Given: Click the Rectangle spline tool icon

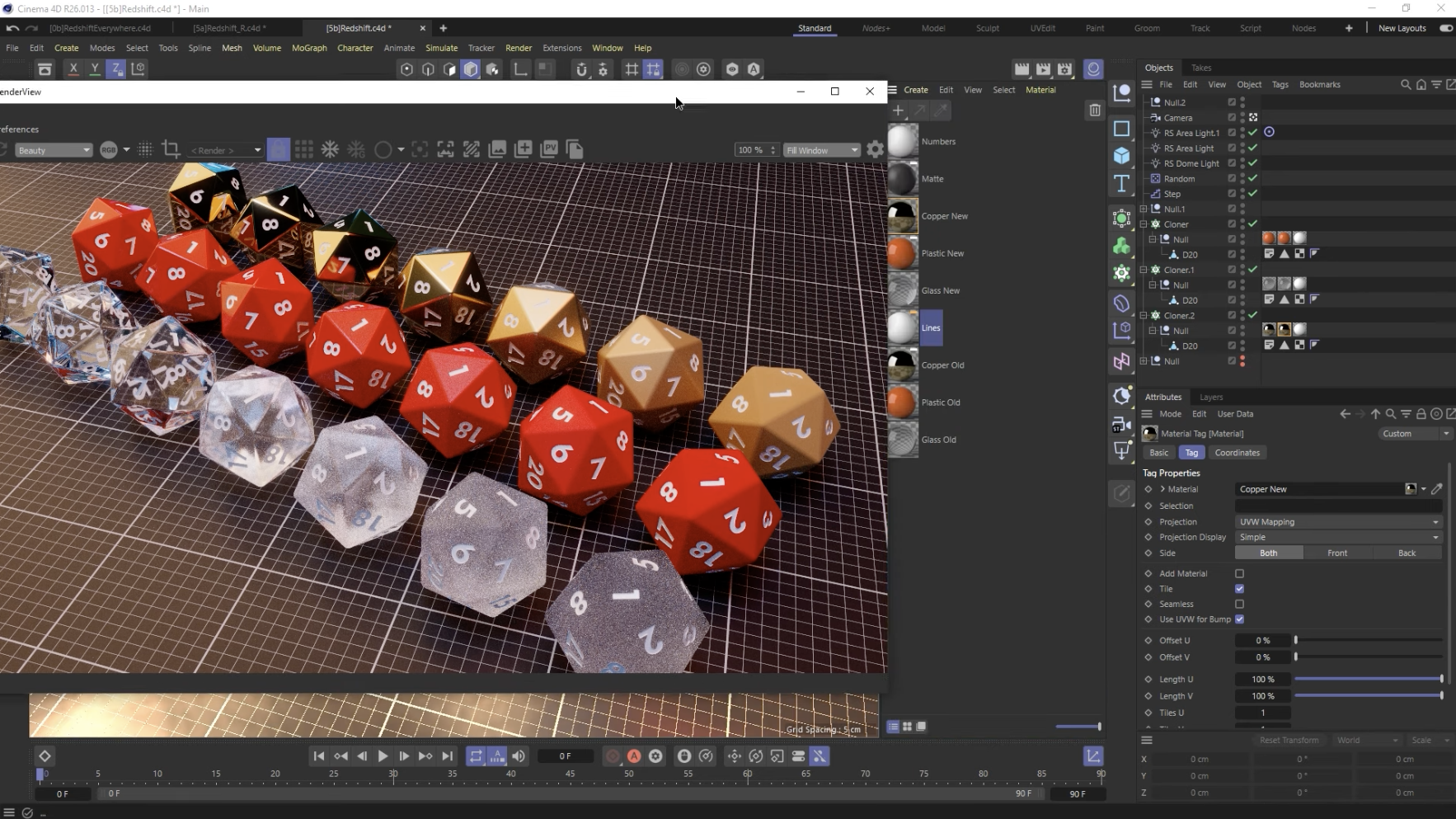Looking at the screenshot, I should (1121, 128).
